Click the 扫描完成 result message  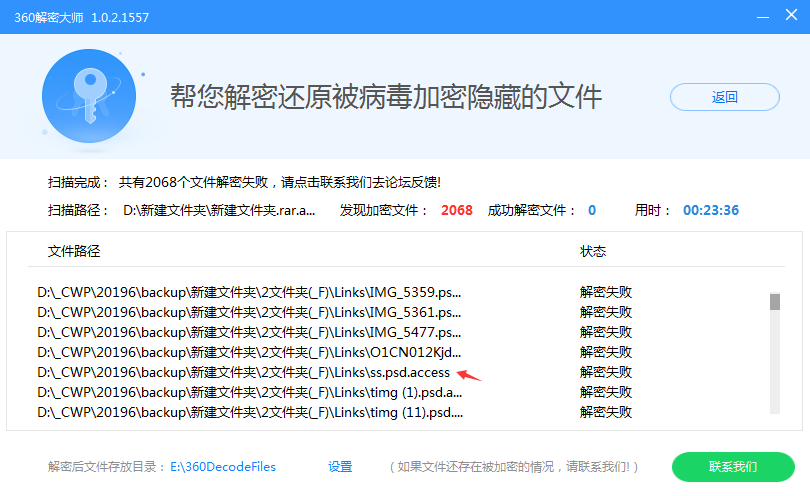279,182
